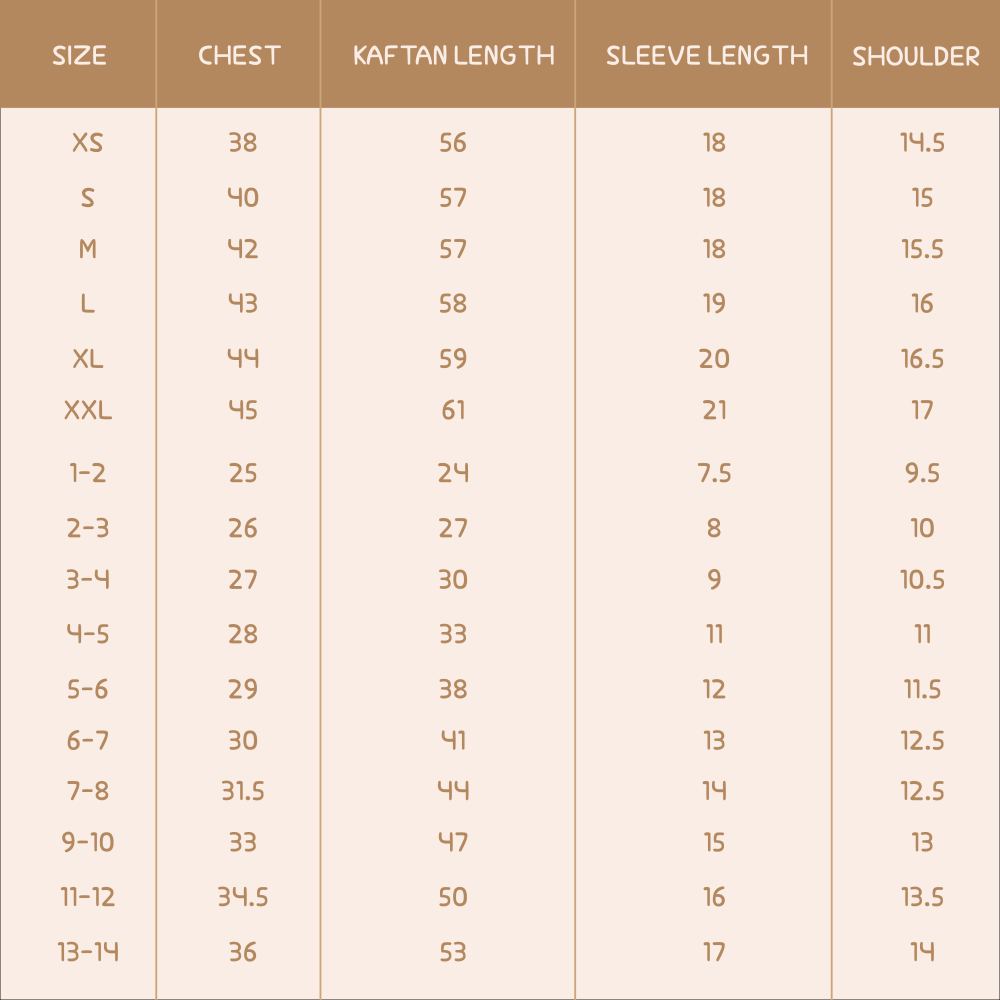
Task: Click the CHEST column header
Action: 239,55
